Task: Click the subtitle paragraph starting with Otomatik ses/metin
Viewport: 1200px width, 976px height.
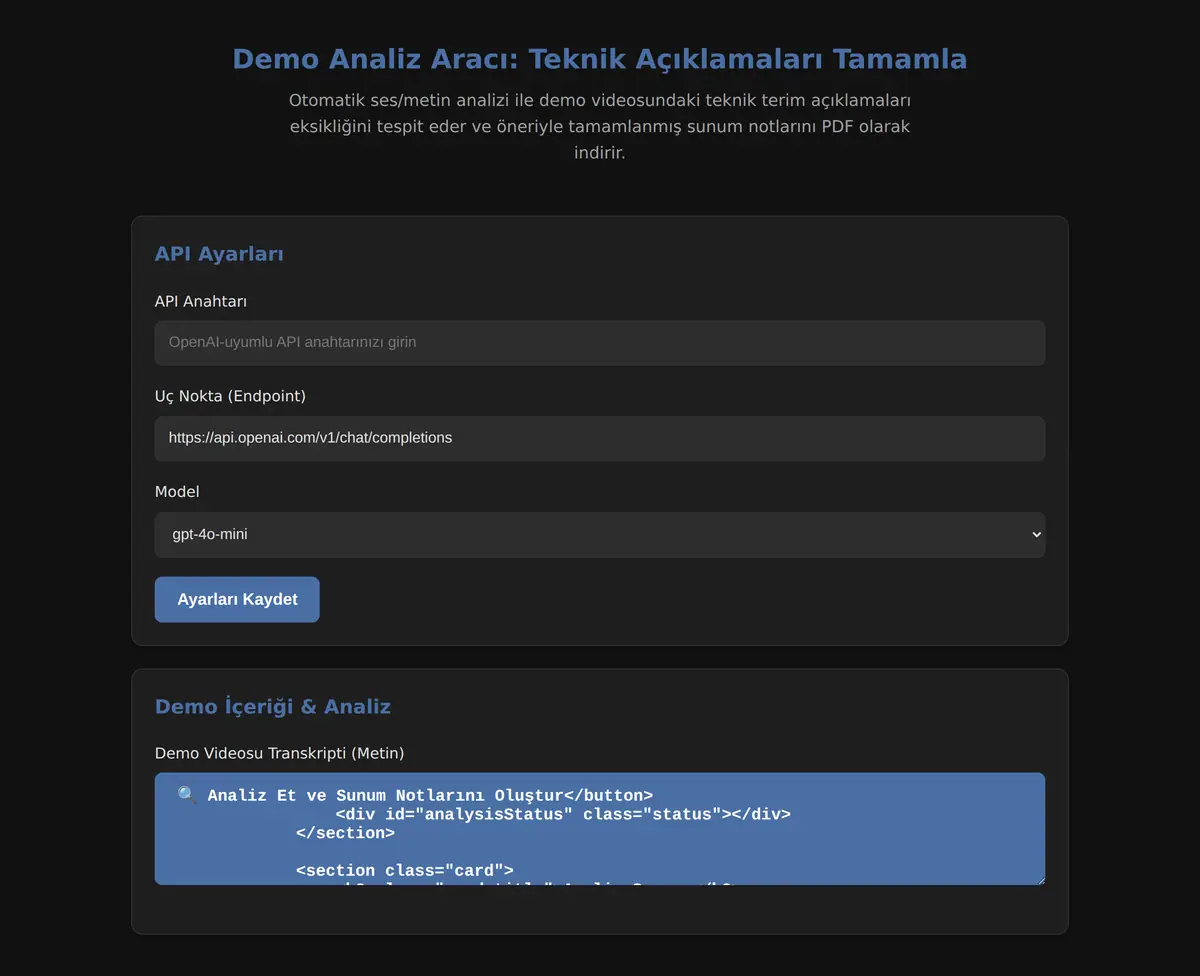Action: pyautogui.click(x=600, y=127)
